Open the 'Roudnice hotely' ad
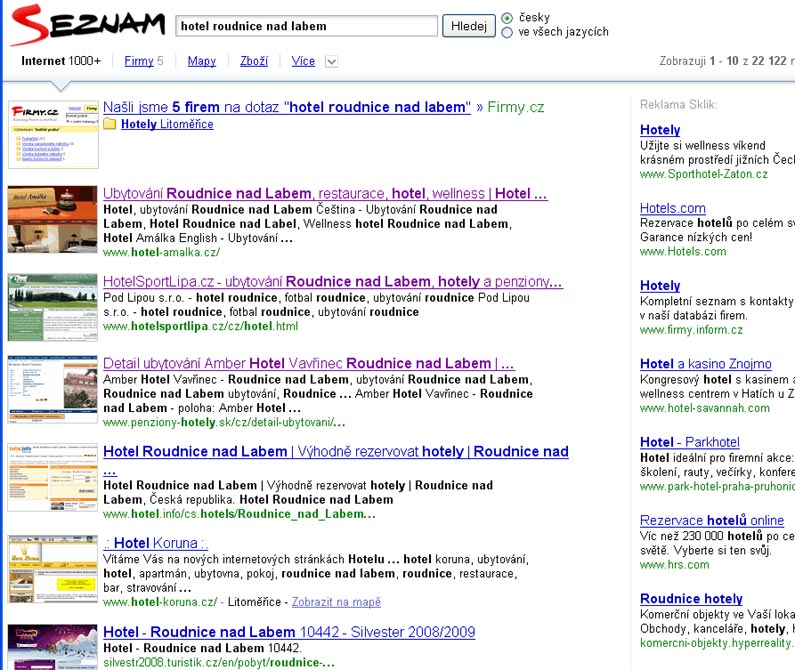Screen dimensions: 795x670 pos(691,599)
